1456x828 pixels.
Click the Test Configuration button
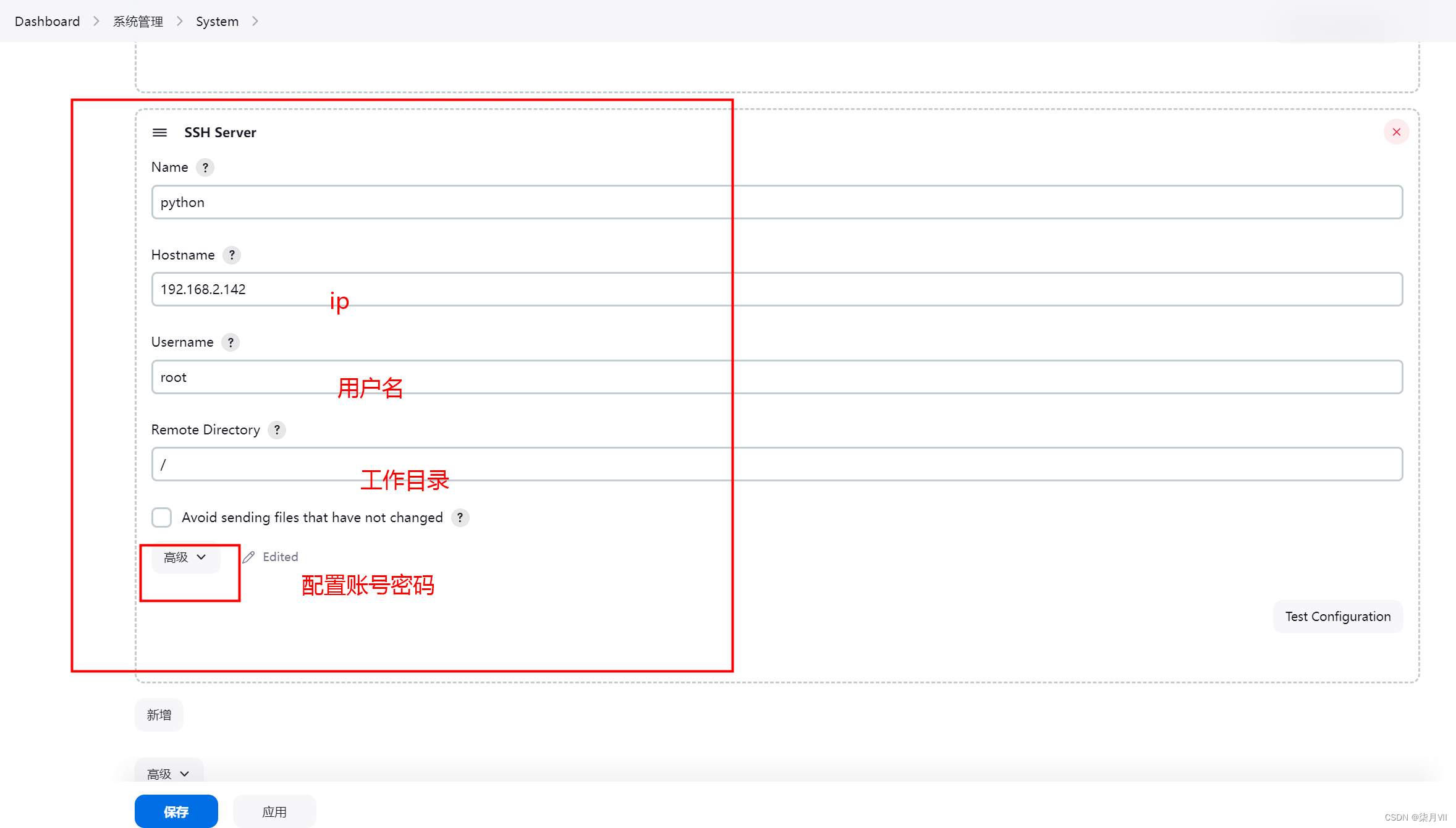1338,616
